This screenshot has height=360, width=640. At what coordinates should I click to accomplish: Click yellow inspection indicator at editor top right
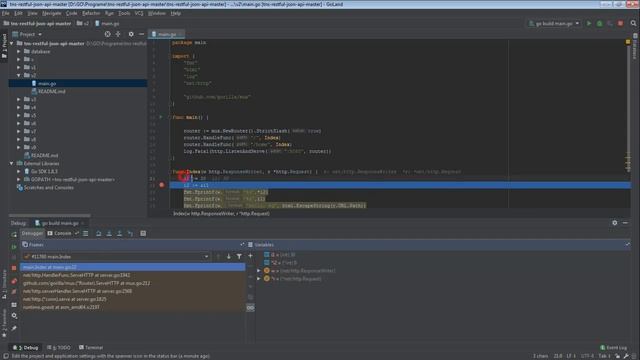[628, 42]
